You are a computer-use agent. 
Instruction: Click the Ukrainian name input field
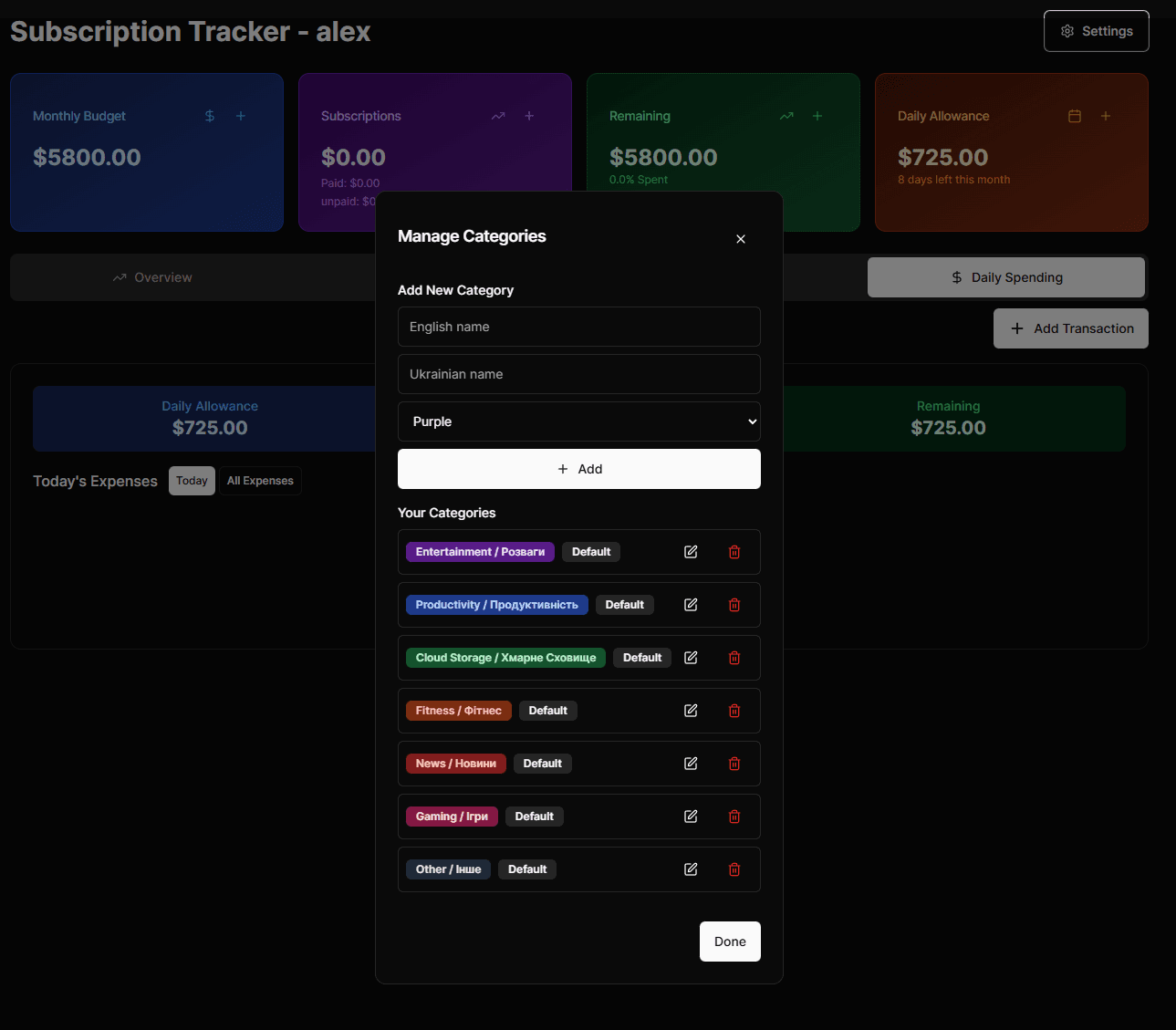(578, 374)
